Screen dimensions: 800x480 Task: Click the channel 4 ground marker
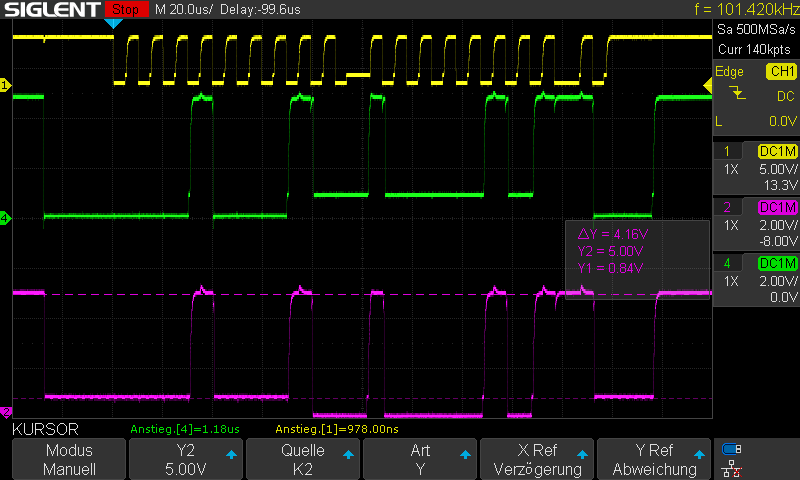5,218
